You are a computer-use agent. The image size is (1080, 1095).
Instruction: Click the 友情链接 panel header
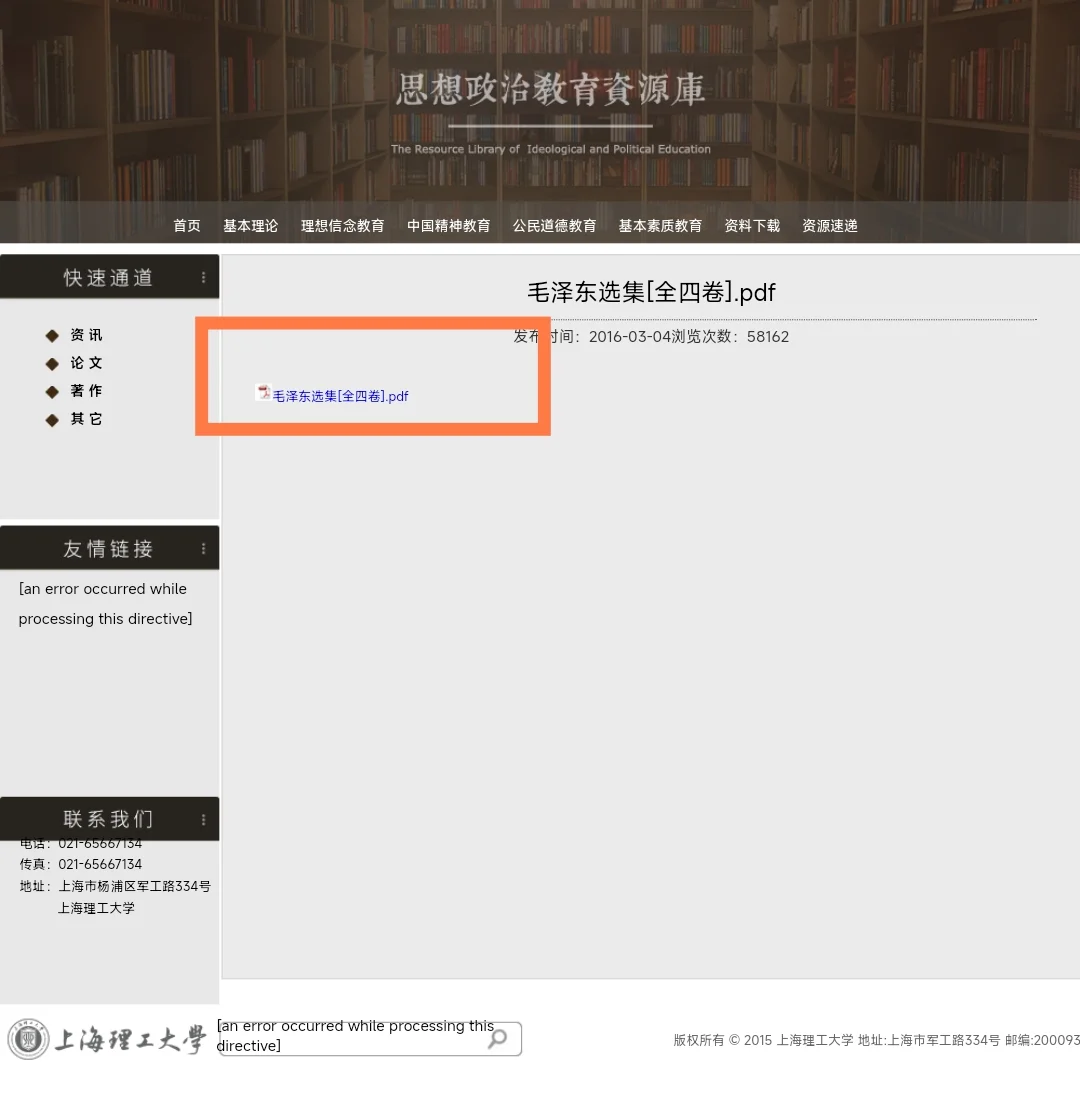click(x=110, y=548)
